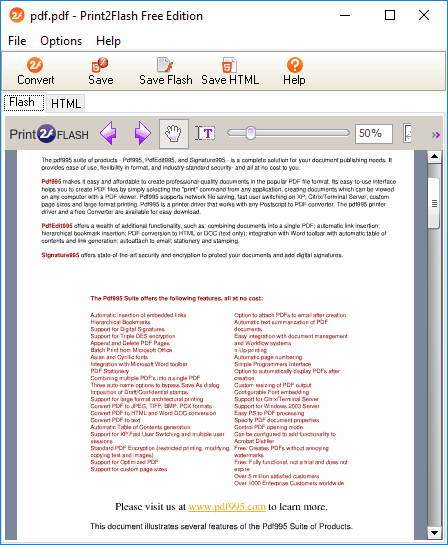448x545 pixels.
Task: Open the File menu
Action: point(17,41)
